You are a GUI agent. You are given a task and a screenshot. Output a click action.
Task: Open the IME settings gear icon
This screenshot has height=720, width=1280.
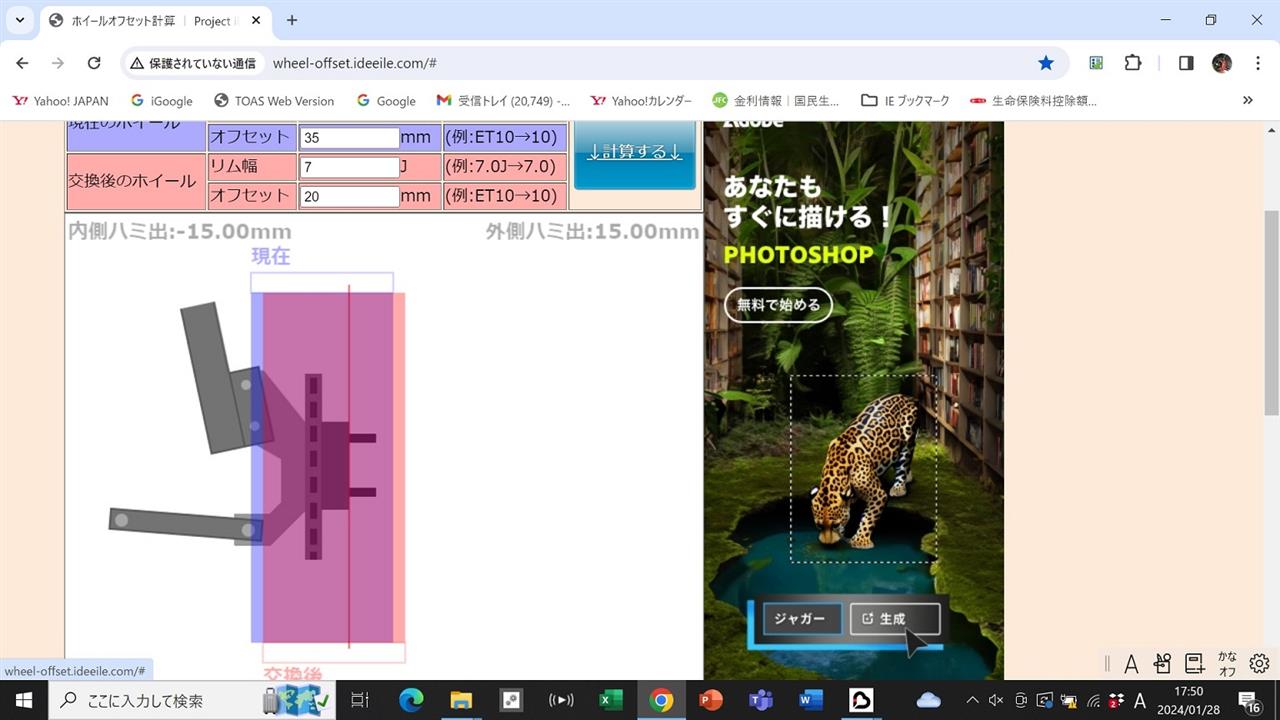(x=1260, y=663)
